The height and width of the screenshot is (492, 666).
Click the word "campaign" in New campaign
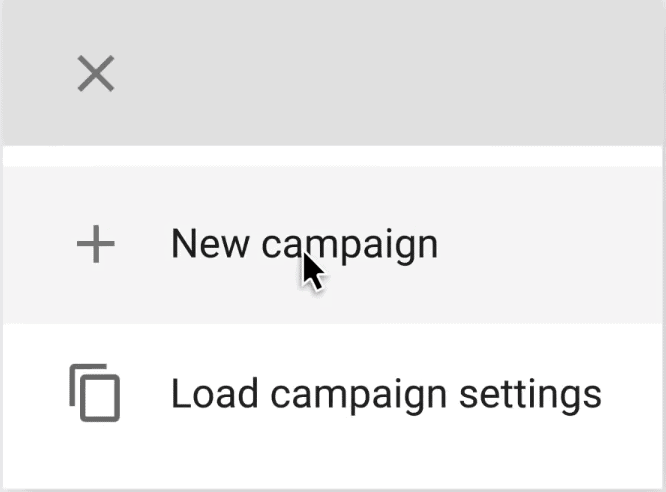350,248
